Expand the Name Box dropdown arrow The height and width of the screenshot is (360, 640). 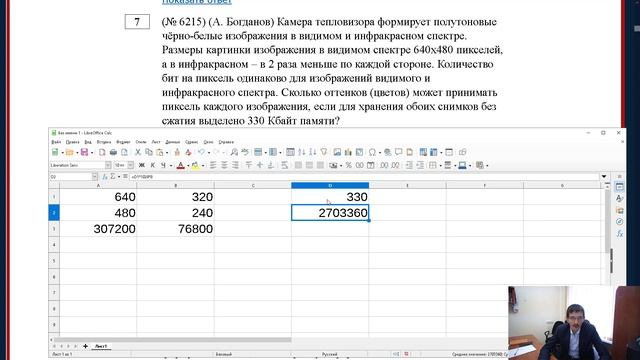click(x=95, y=177)
